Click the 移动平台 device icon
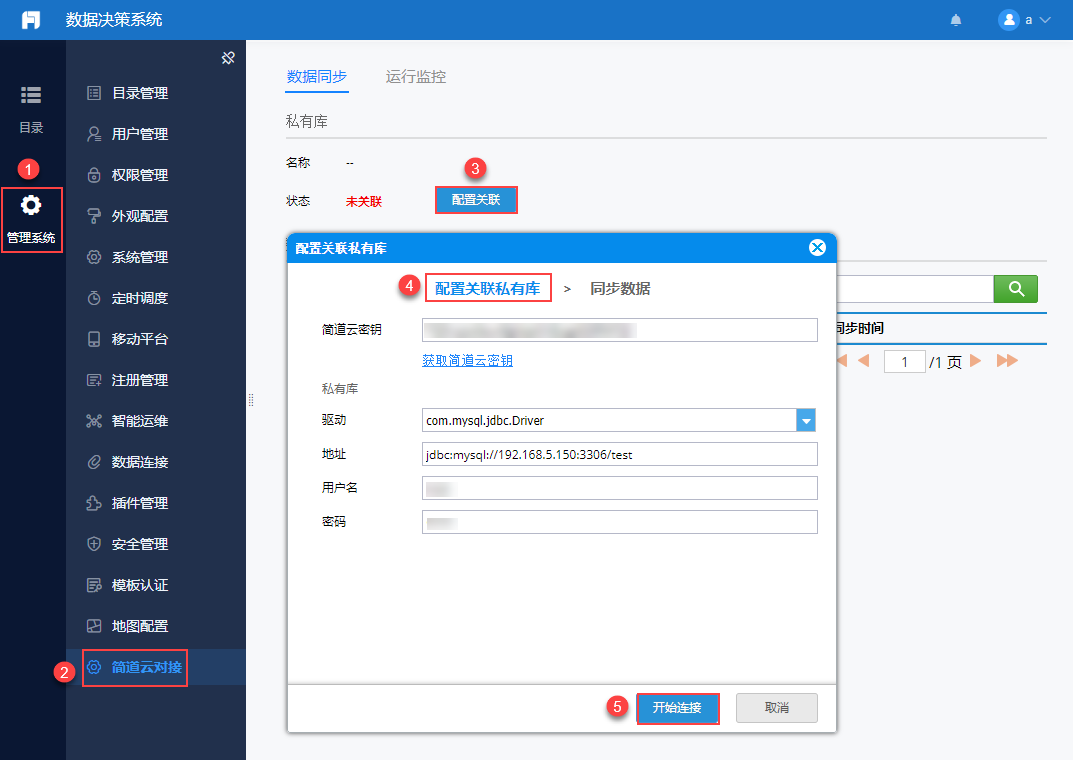 click(94, 339)
